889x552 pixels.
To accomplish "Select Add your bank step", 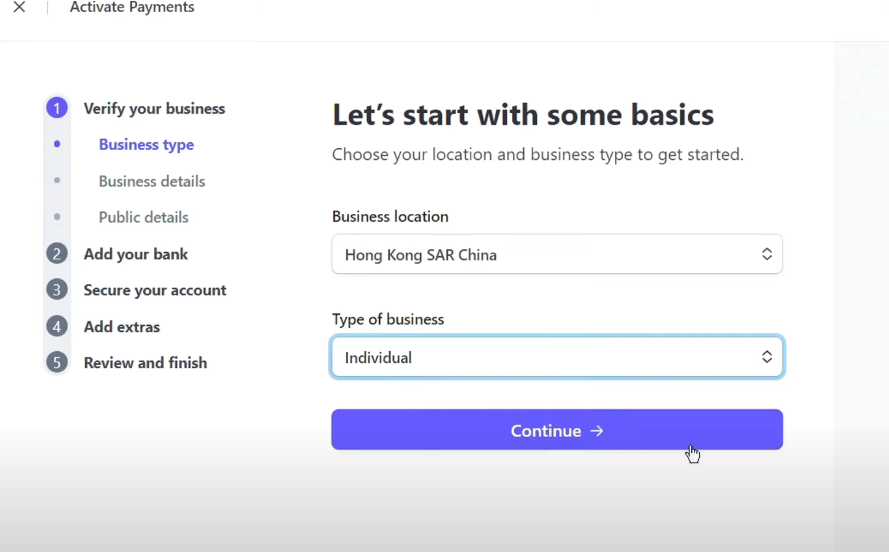I will click(136, 254).
